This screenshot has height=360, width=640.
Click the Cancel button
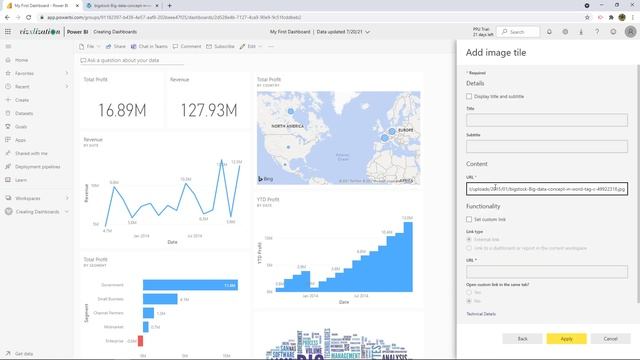click(611, 339)
